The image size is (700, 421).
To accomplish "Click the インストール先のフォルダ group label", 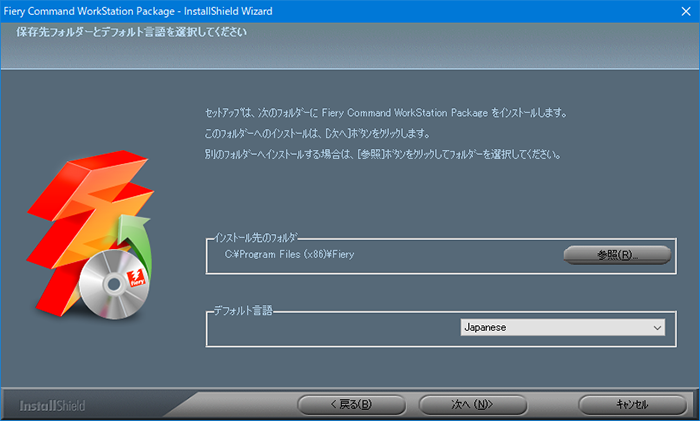I will pos(256,238).
